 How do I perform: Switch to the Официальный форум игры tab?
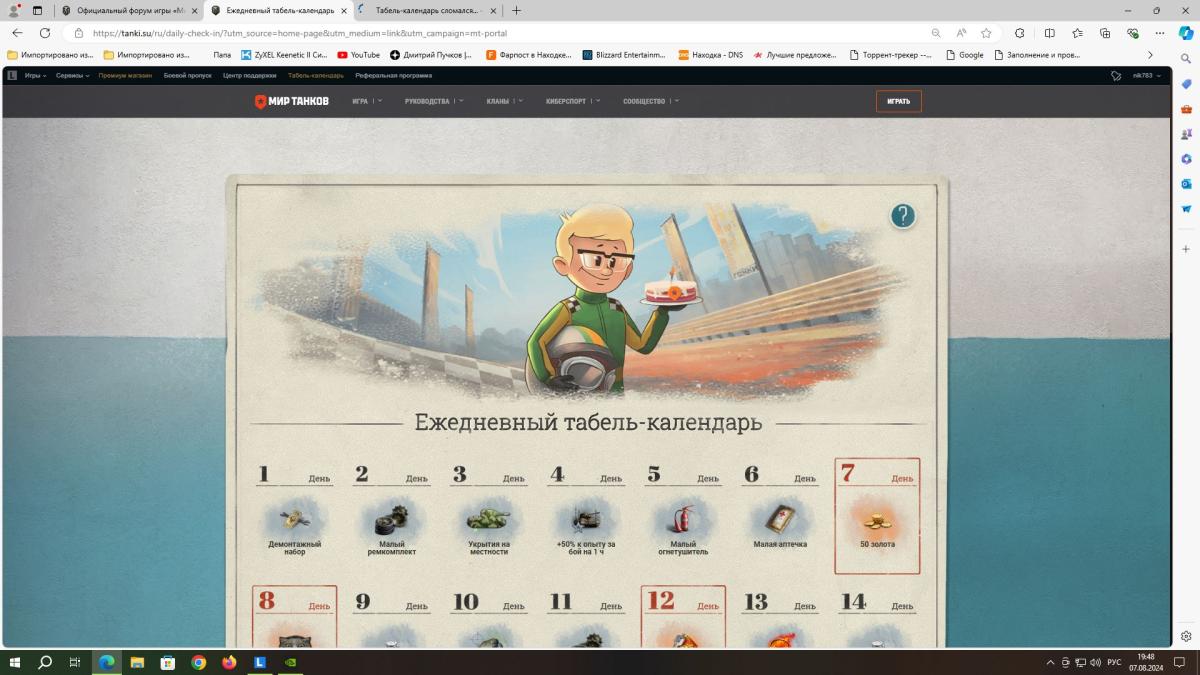point(130,11)
